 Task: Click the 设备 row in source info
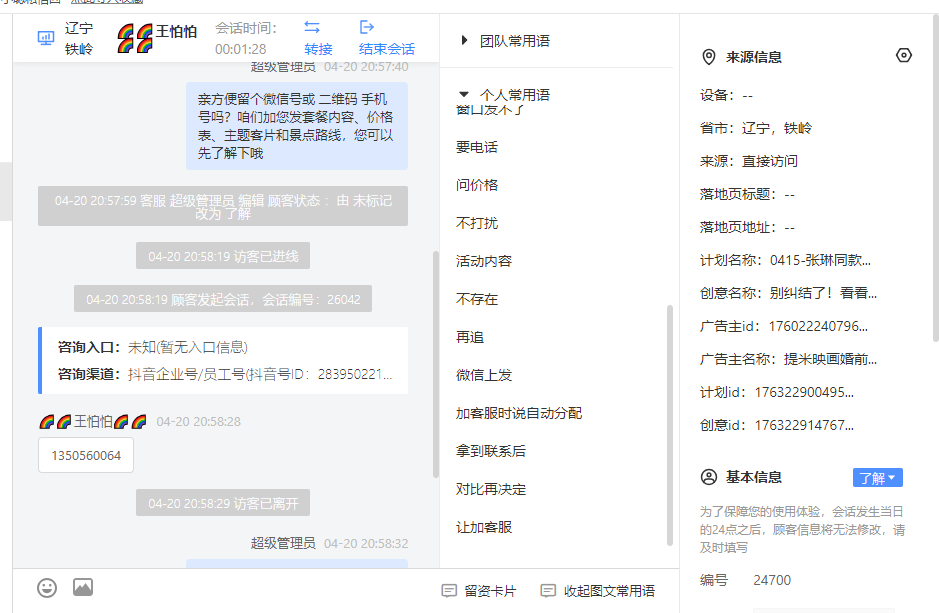point(726,95)
